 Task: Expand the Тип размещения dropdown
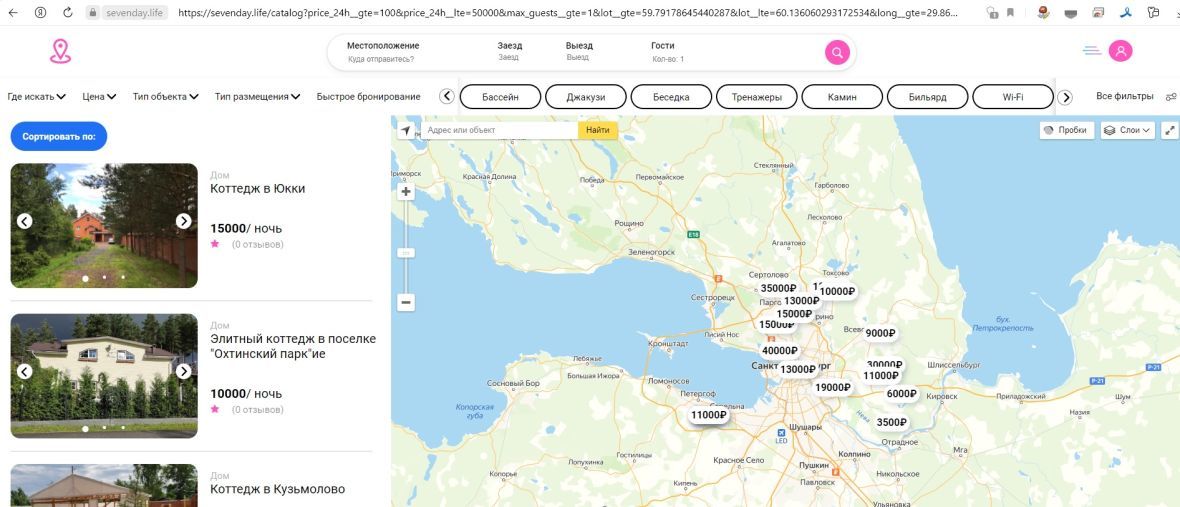pos(257,96)
